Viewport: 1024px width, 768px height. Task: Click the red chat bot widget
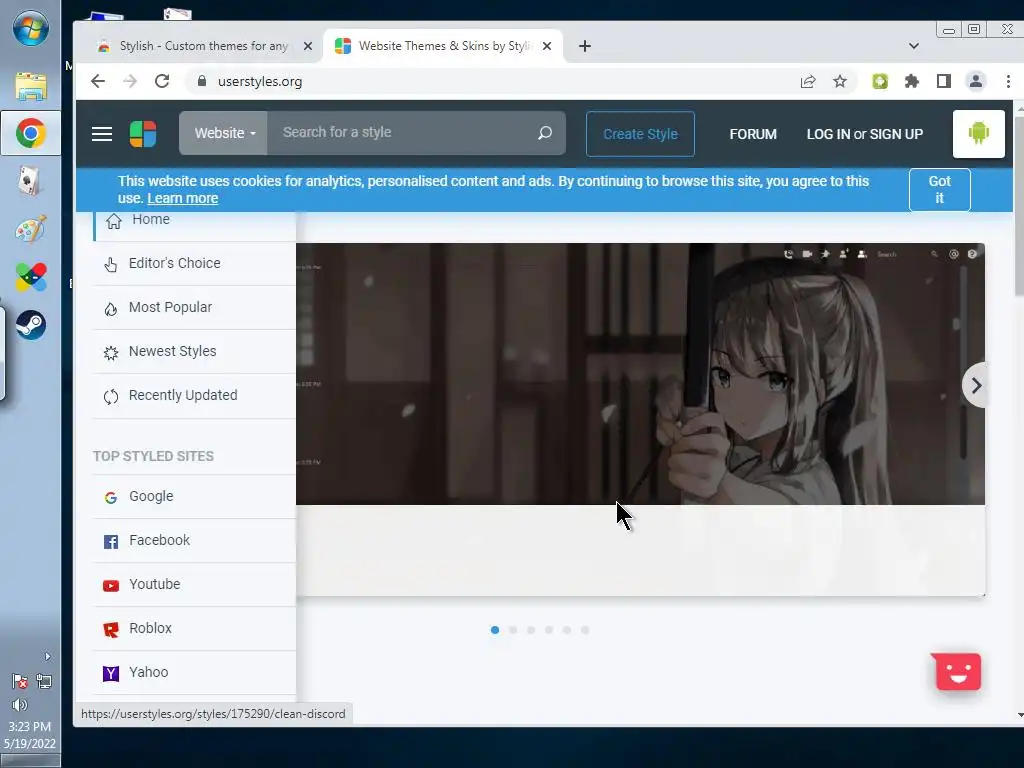(957, 671)
